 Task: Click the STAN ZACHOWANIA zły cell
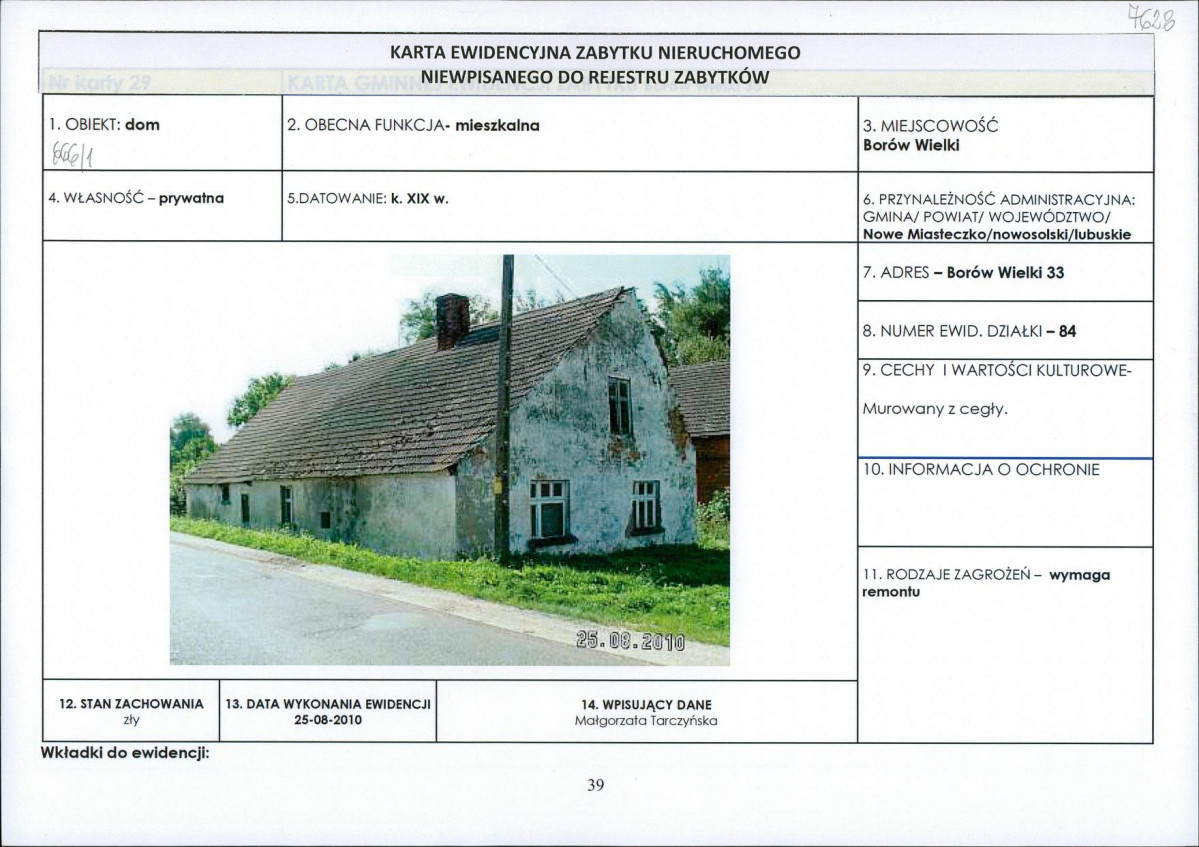(131, 711)
